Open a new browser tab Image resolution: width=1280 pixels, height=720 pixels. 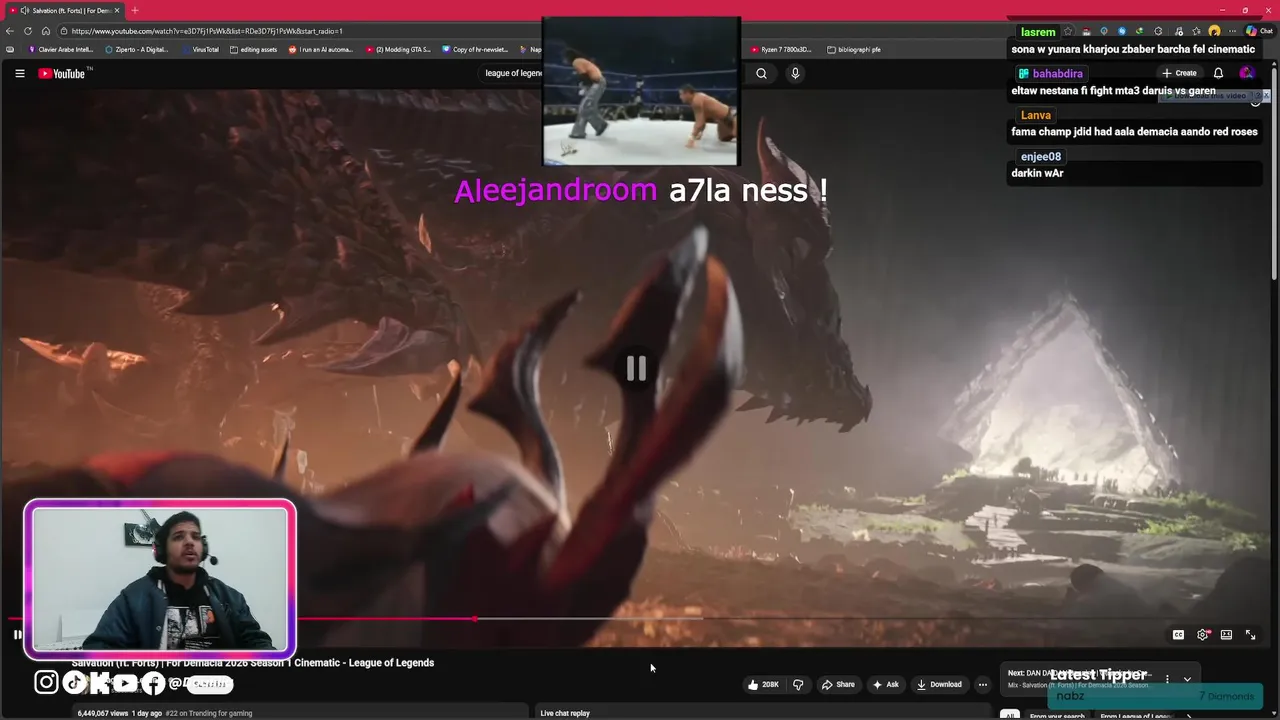[x=135, y=10]
